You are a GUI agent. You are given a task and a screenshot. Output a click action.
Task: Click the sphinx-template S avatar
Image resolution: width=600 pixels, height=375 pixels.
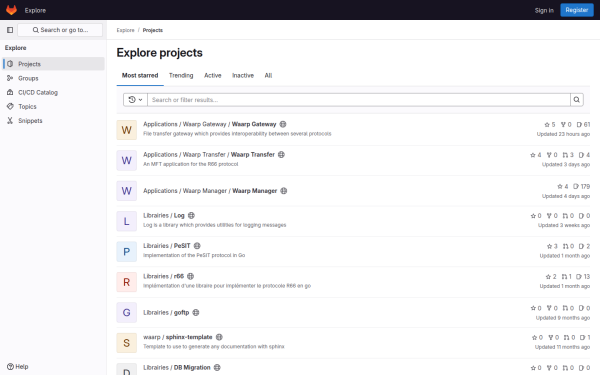pos(127,343)
